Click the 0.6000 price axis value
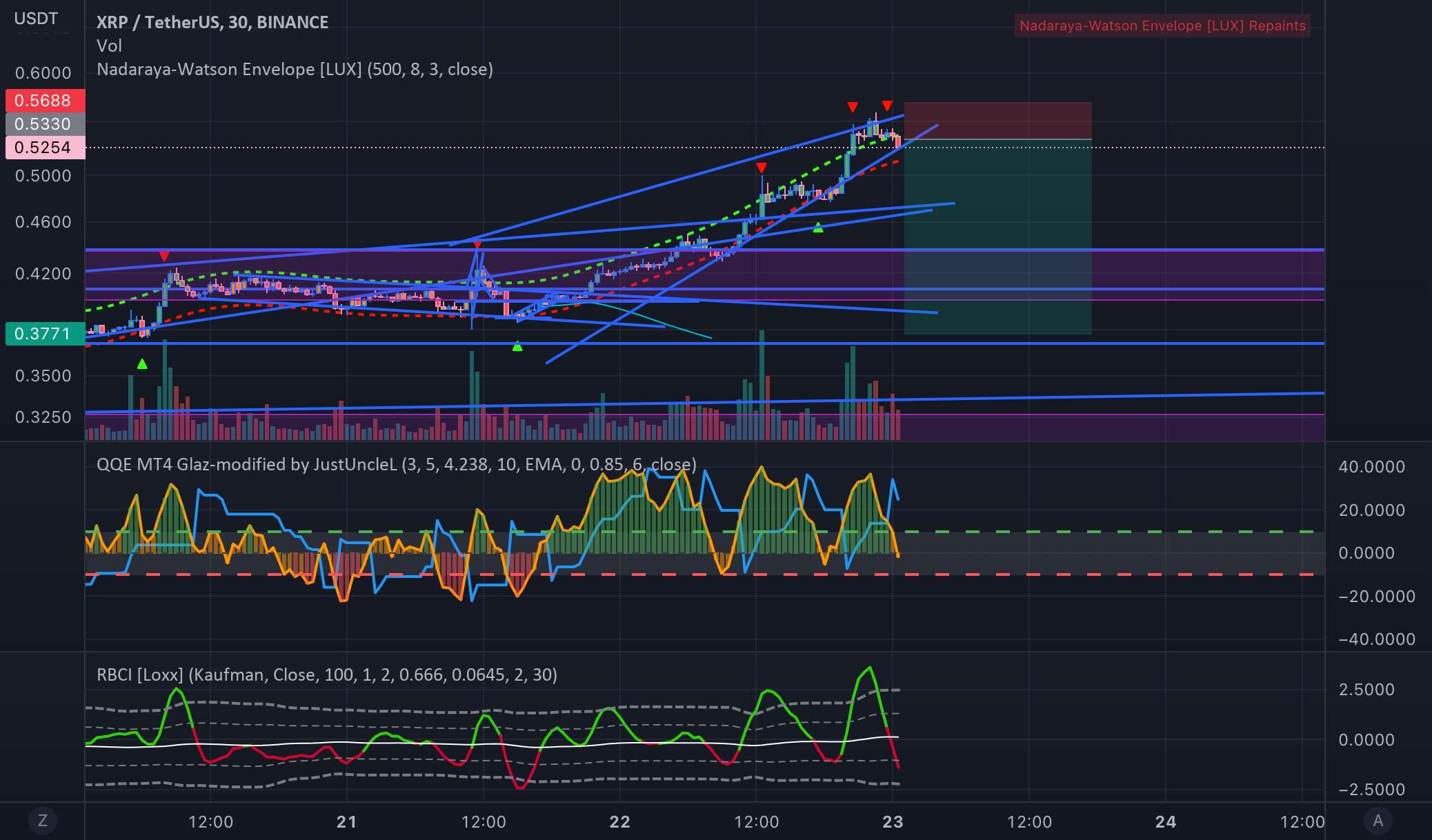The image size is (1432, 840). [x=43, y=73]
